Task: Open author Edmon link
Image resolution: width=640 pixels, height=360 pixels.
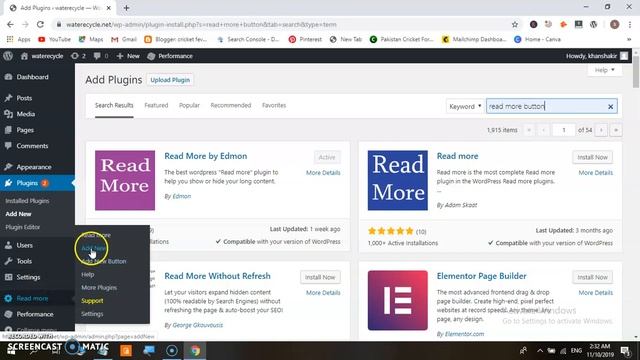Action: pyautogui.click(x=182, y=196)
